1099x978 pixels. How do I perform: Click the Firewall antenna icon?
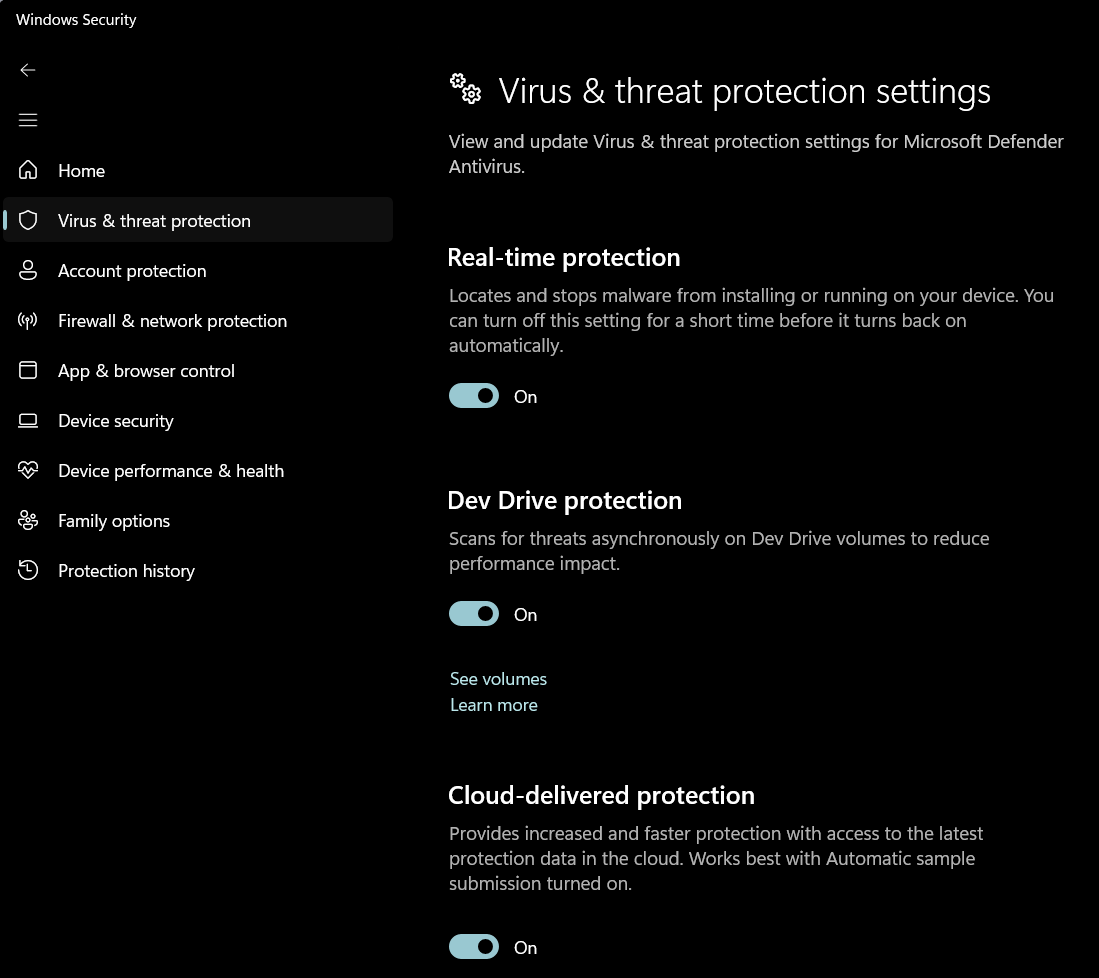[28, 321]
